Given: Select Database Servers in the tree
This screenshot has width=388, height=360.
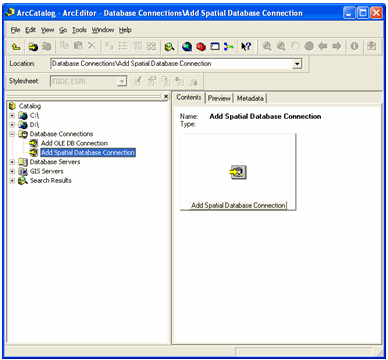Looking at the screenshot, I should (x=55, y=162).
